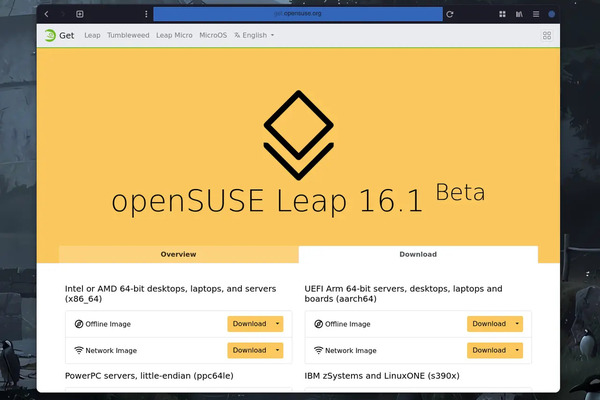The height and width of the screenshot is (400, 600).
Task: Click x86_64 Network Image wifi icon
Action: (x=79, y=350)
